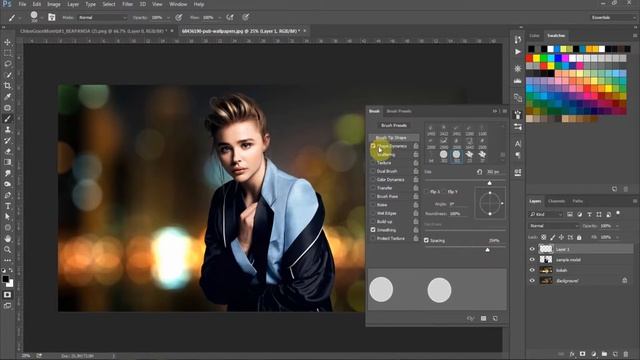The width and height of the screenshot is (640, 360).
Task: Click the Scattering option
Action: click(x=386, y=155)
